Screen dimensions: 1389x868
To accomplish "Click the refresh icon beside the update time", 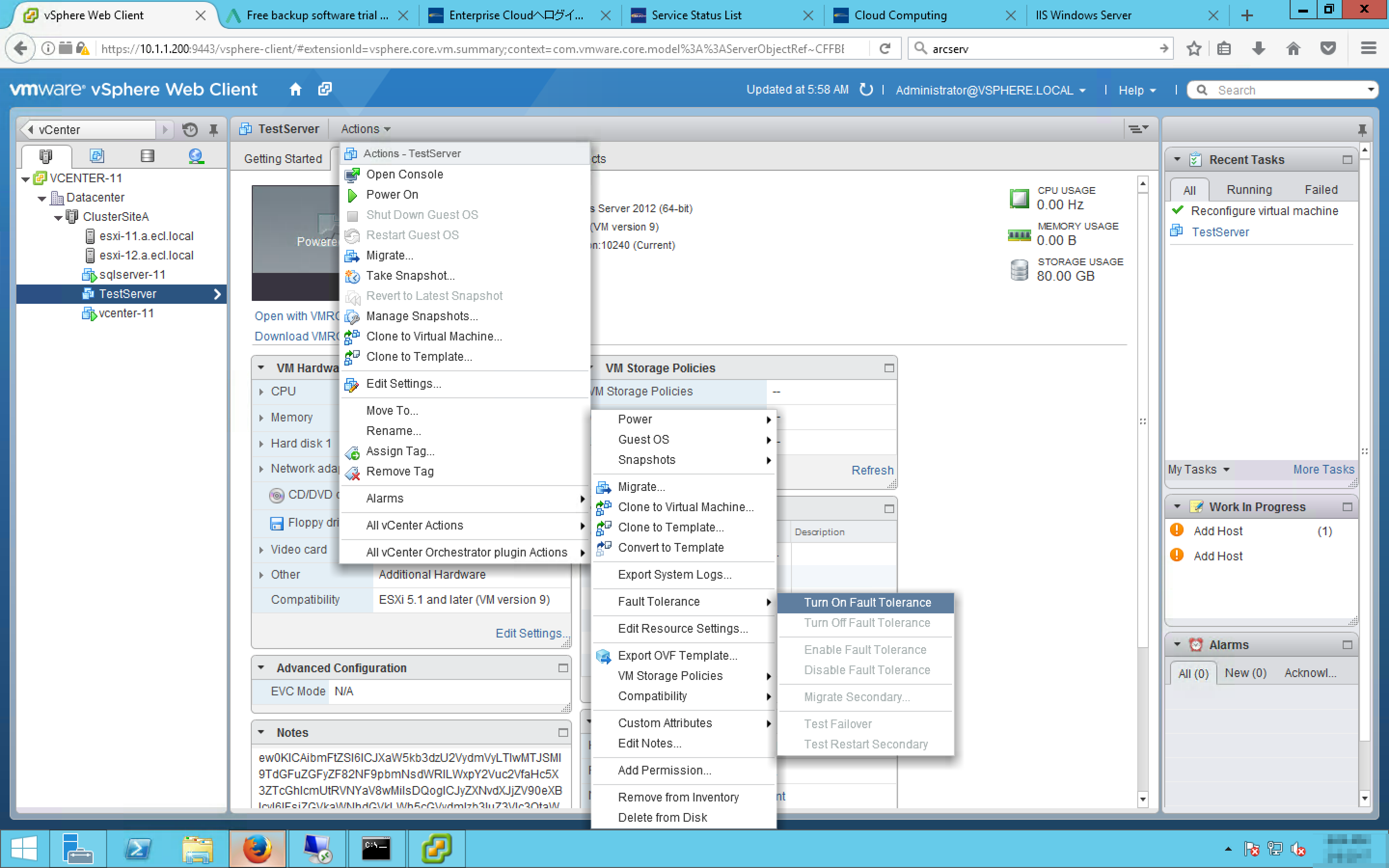I will (x=866, y=90).
